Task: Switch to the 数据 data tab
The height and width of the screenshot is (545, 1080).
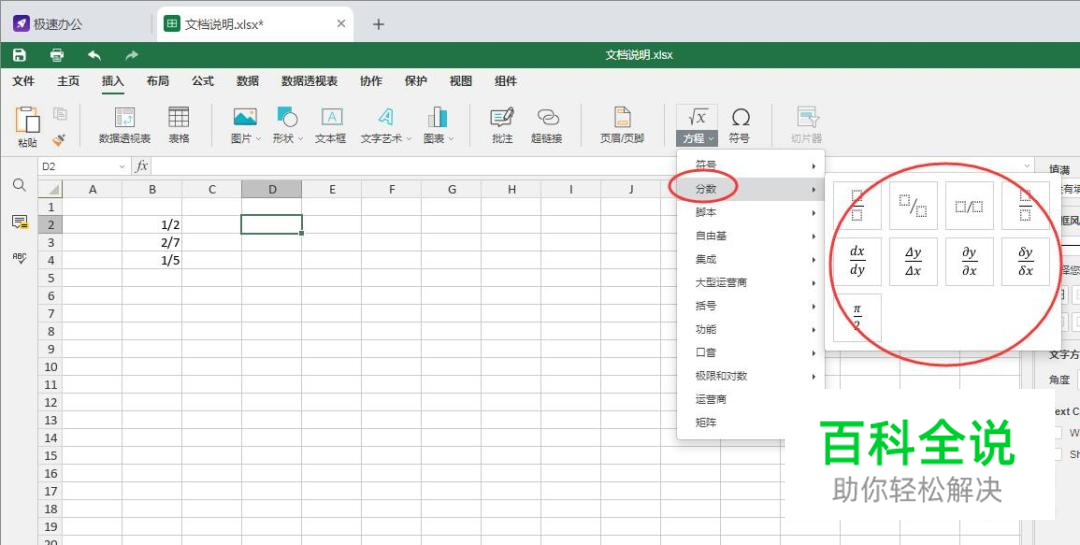Action: tap(247, 81)
